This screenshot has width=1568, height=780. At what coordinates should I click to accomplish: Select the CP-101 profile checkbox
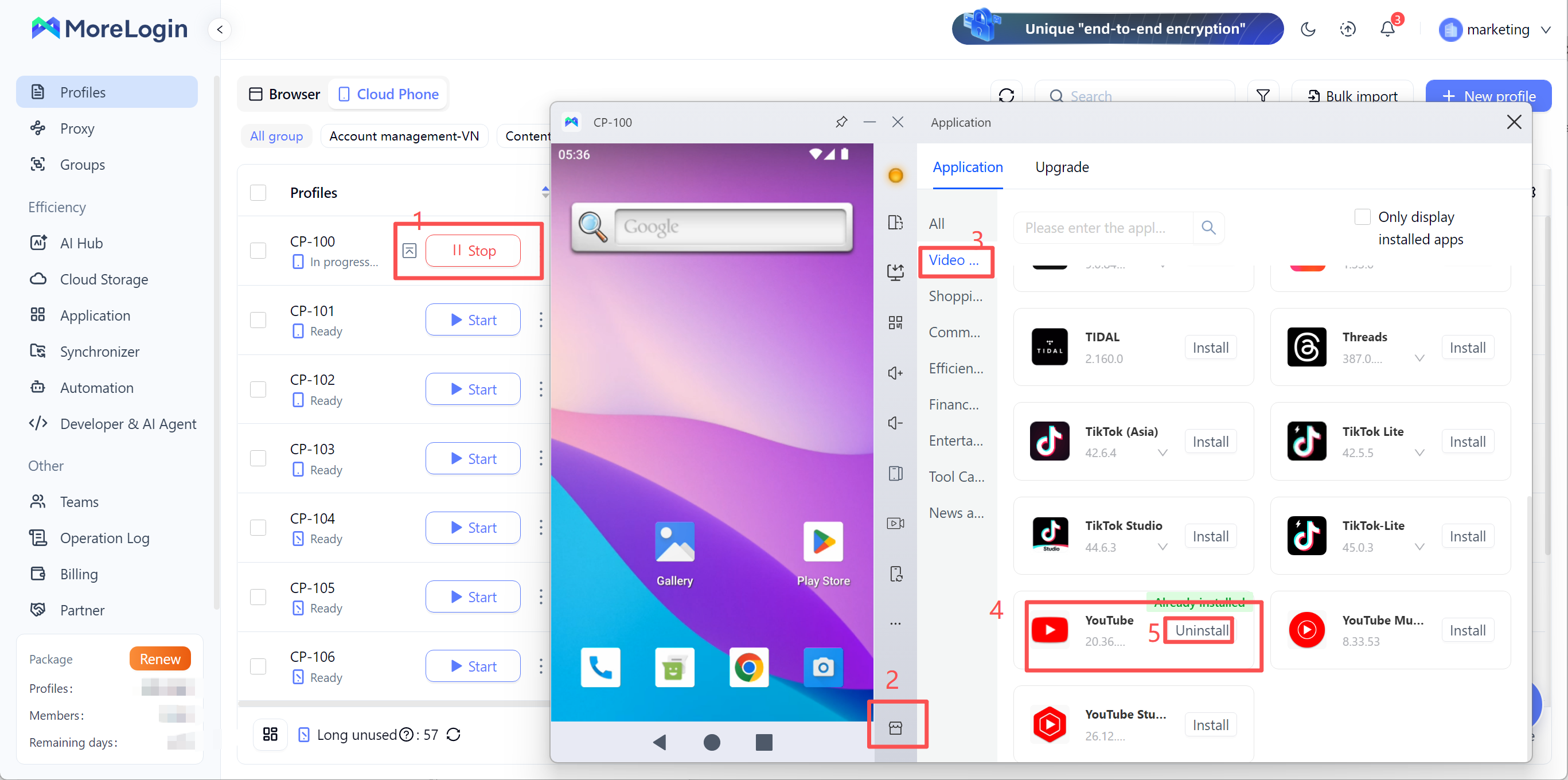click(258, 319)
